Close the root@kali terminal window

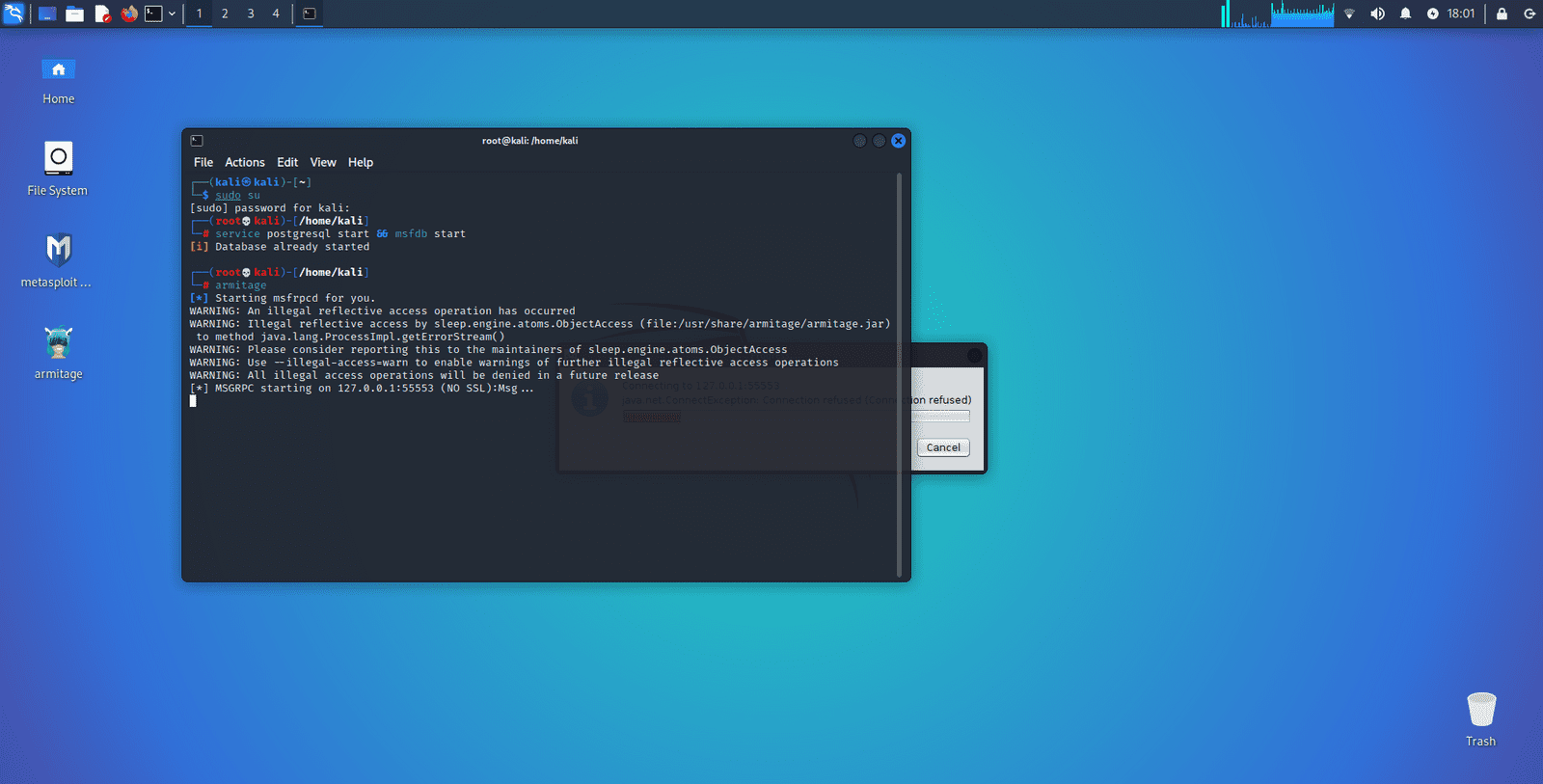898,141
